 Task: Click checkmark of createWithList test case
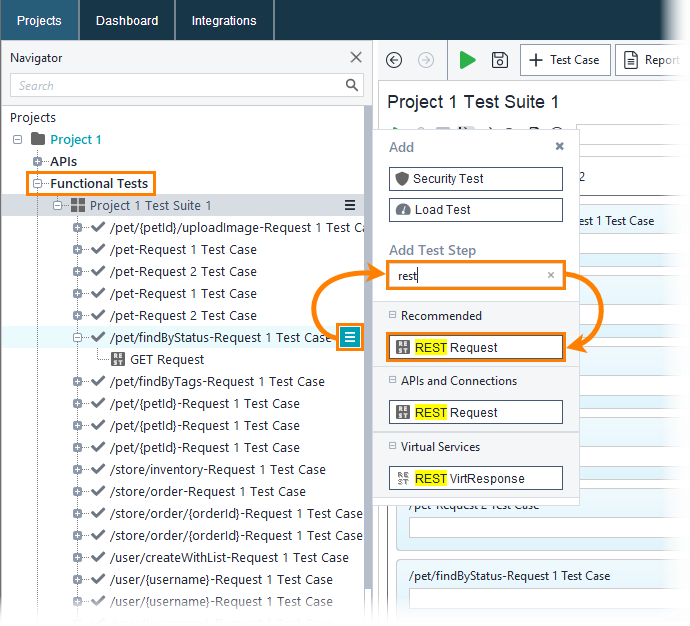[98, 556]
